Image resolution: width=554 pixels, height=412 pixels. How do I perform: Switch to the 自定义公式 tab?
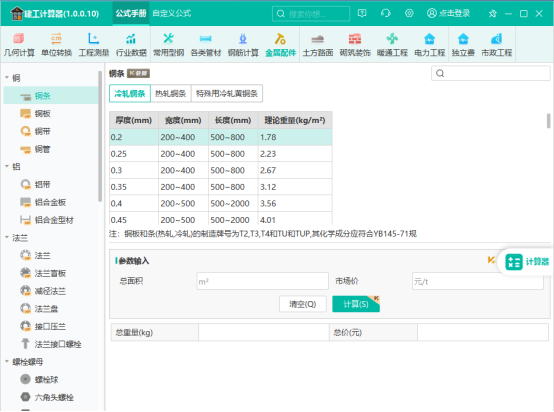[172, 13]
